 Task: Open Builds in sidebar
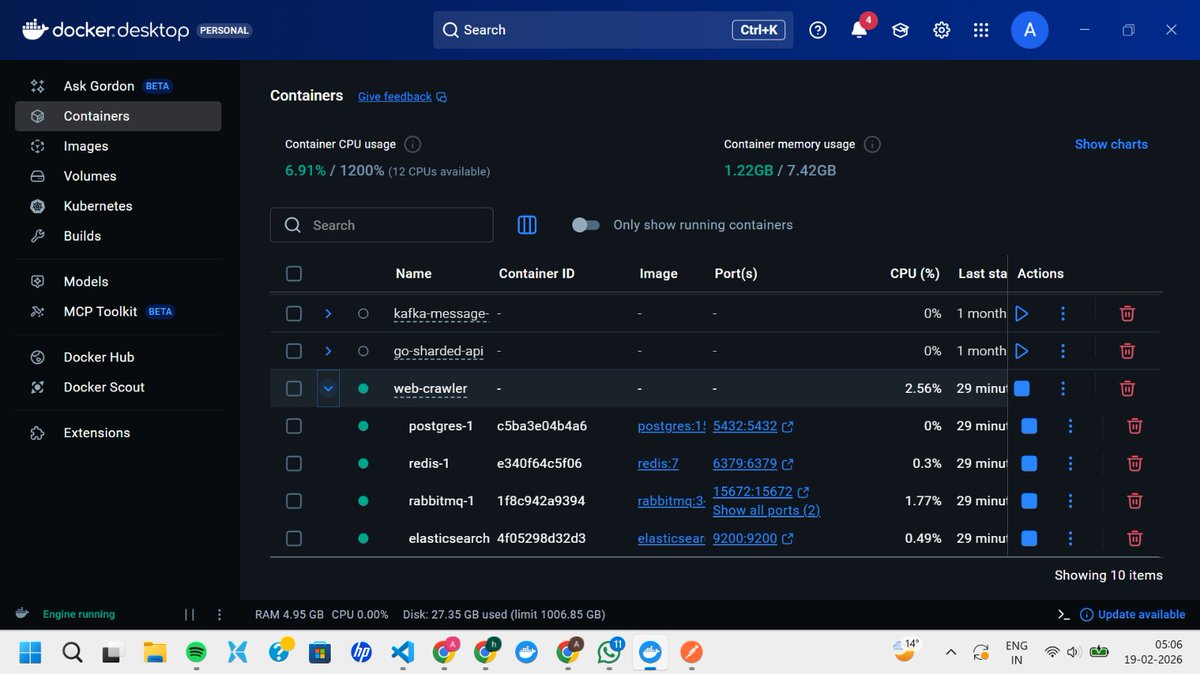118,236
